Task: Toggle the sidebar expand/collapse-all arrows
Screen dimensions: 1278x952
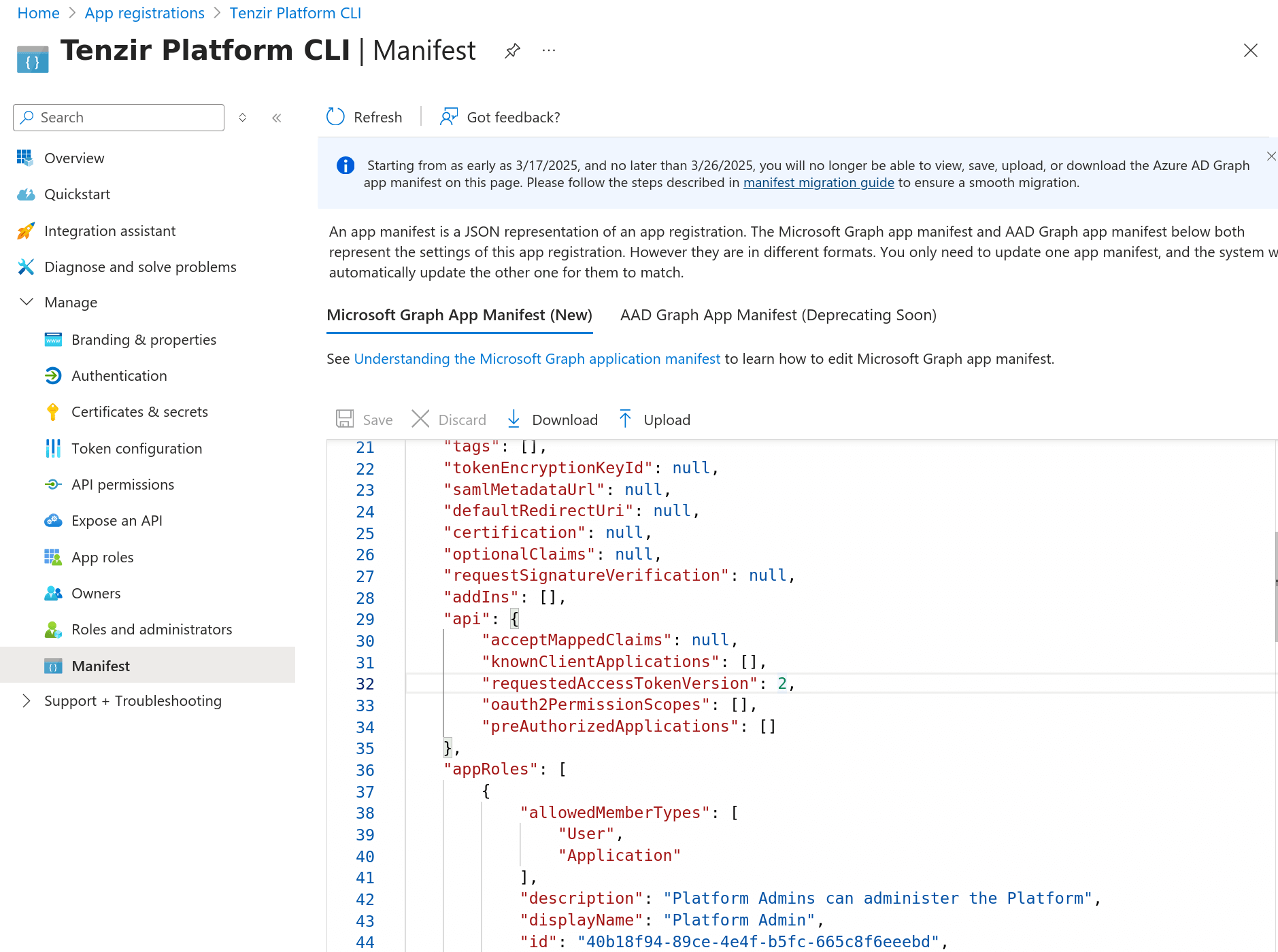Action: coord(243,118)
